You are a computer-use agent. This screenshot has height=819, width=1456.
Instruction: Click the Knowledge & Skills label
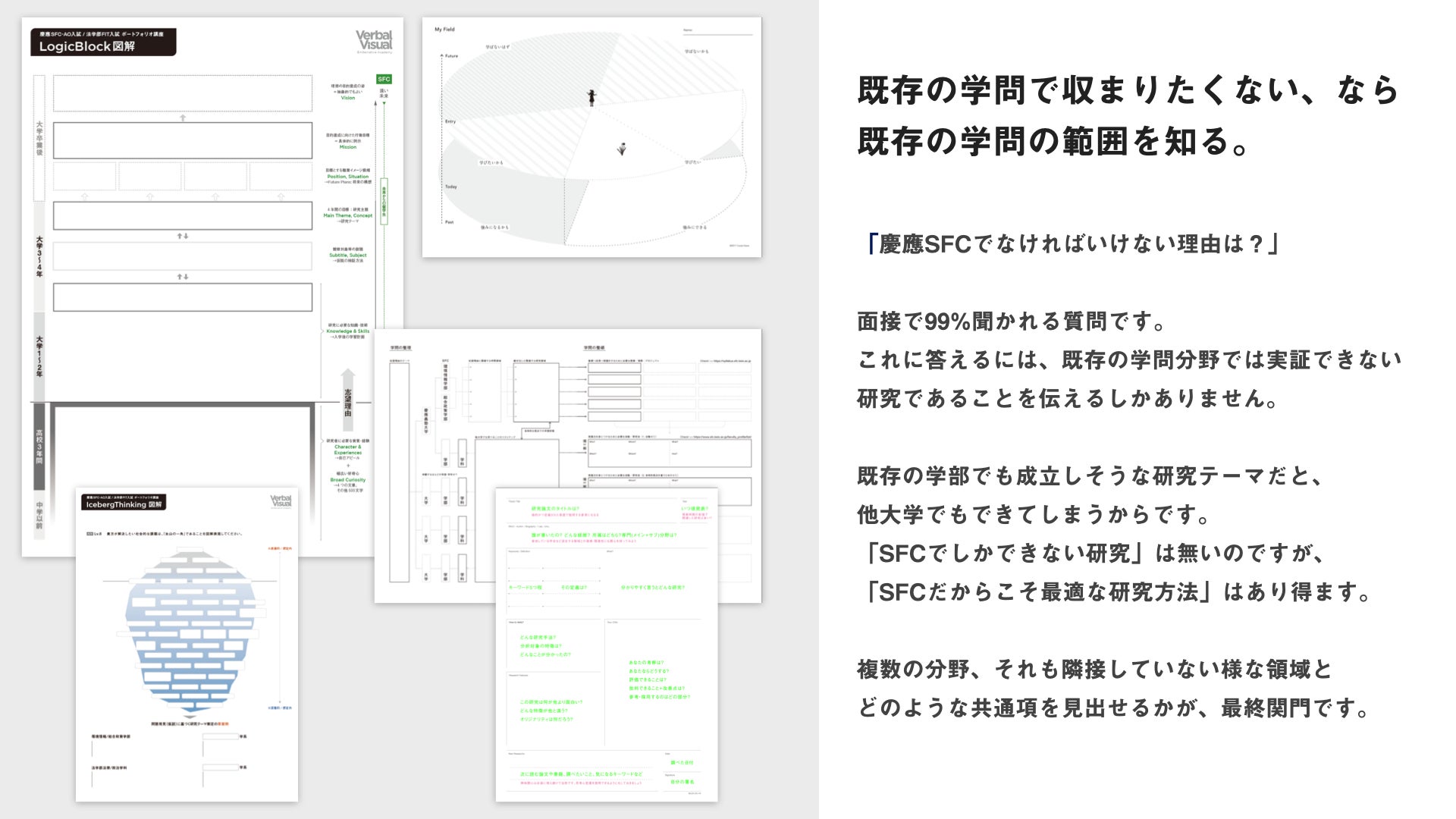click(x=347, y=331)
